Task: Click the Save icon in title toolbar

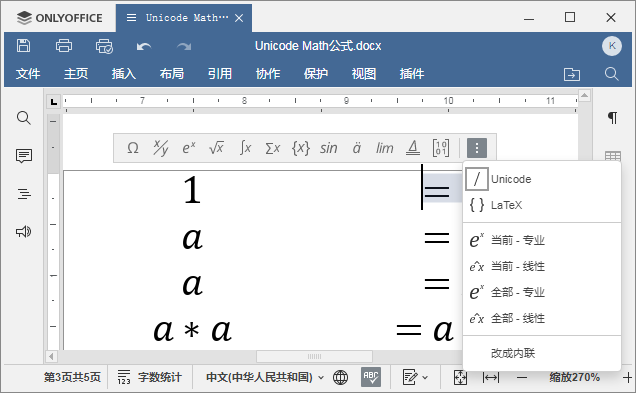Action: (x=24, y=46)
